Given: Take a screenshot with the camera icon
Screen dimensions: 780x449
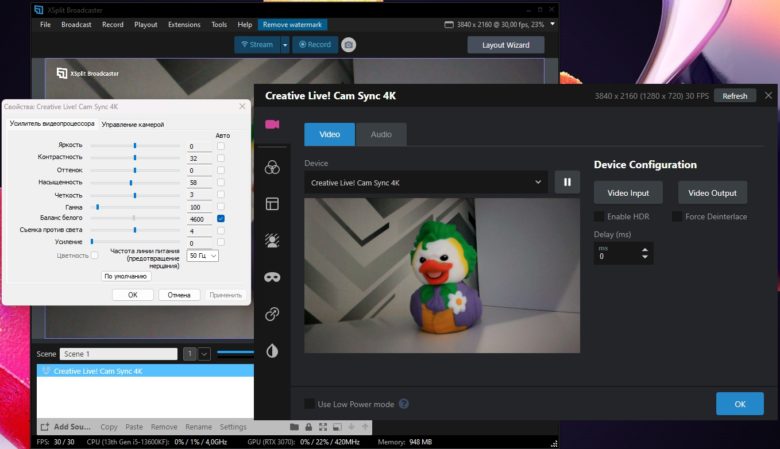Looking at the screenshot, I should pos(349,45).
